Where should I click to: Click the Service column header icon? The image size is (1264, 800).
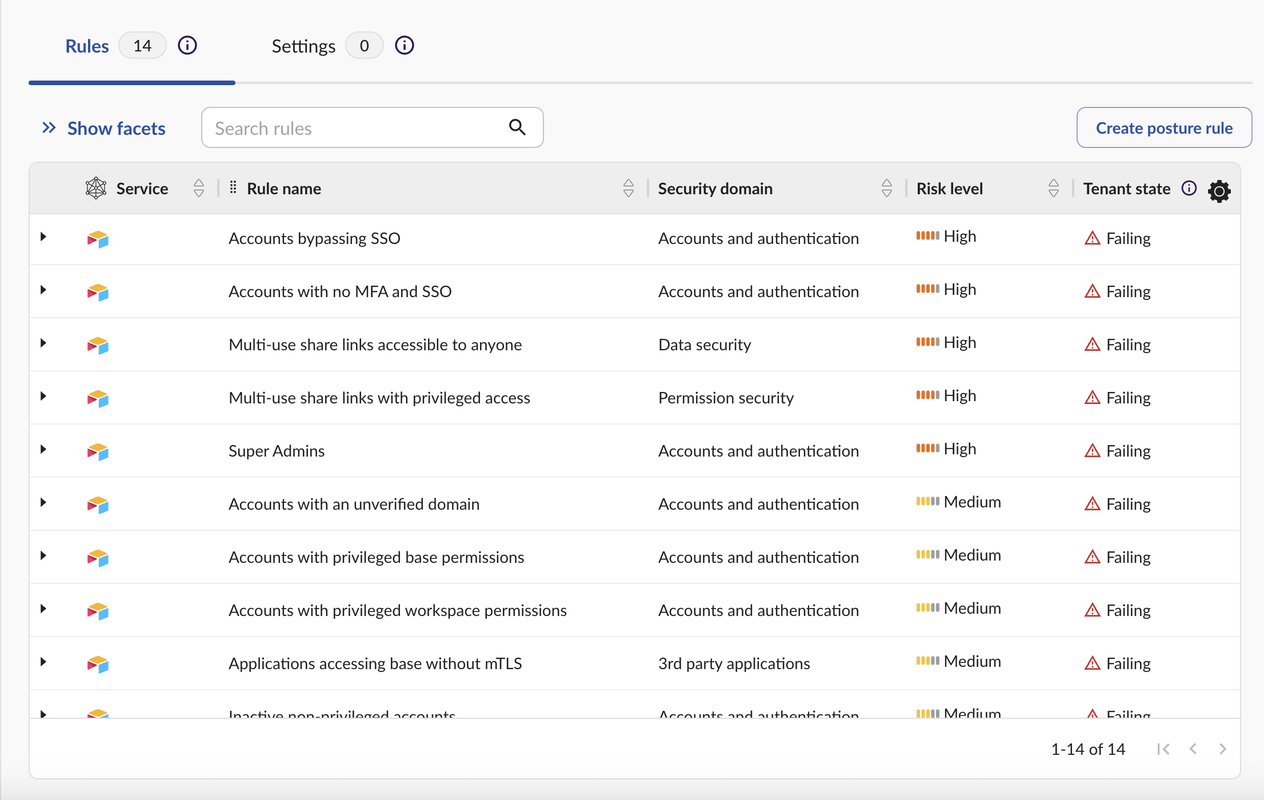point(96,188)
